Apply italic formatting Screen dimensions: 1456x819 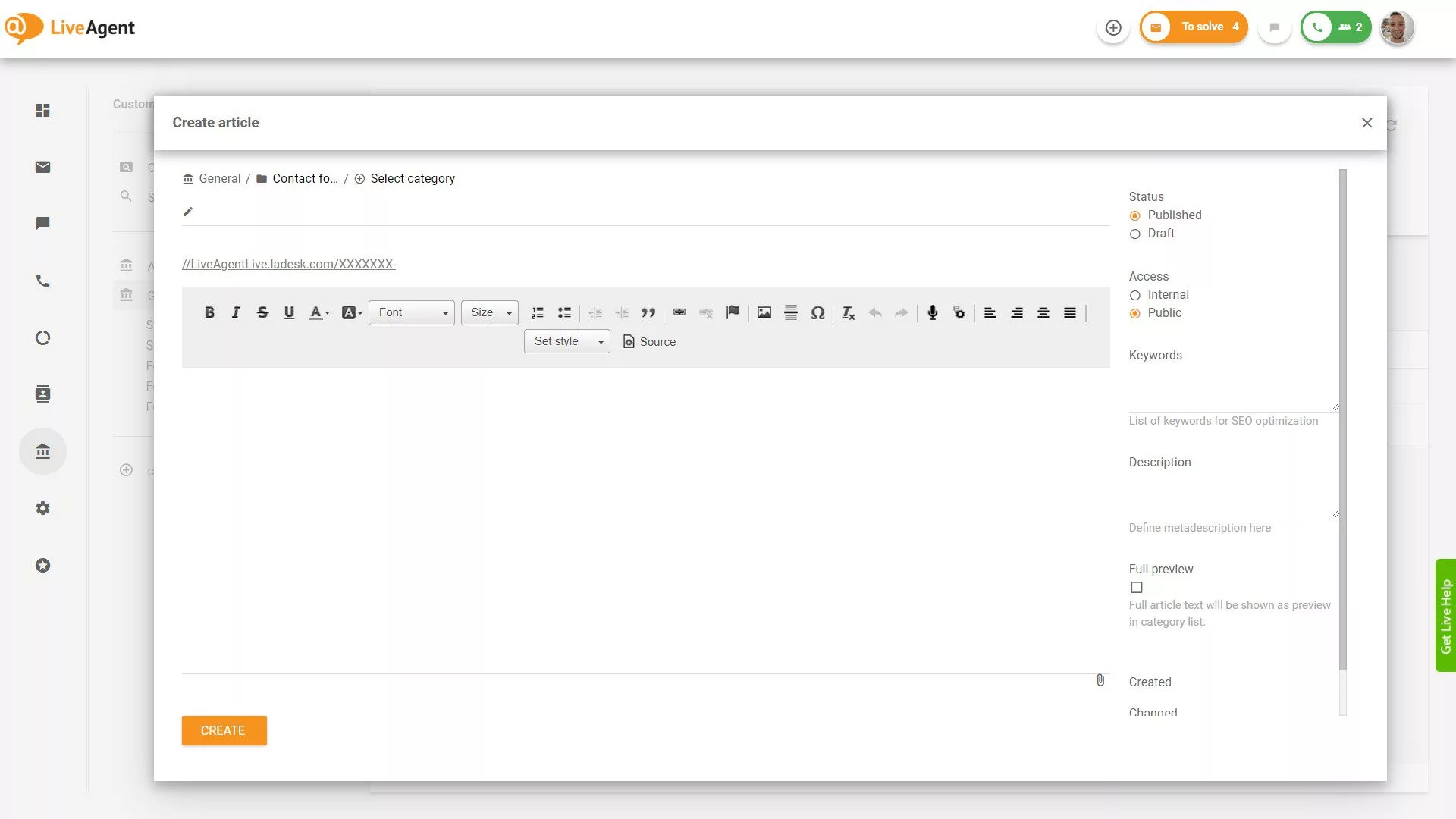pyautogui.click(x=236, y=312)
